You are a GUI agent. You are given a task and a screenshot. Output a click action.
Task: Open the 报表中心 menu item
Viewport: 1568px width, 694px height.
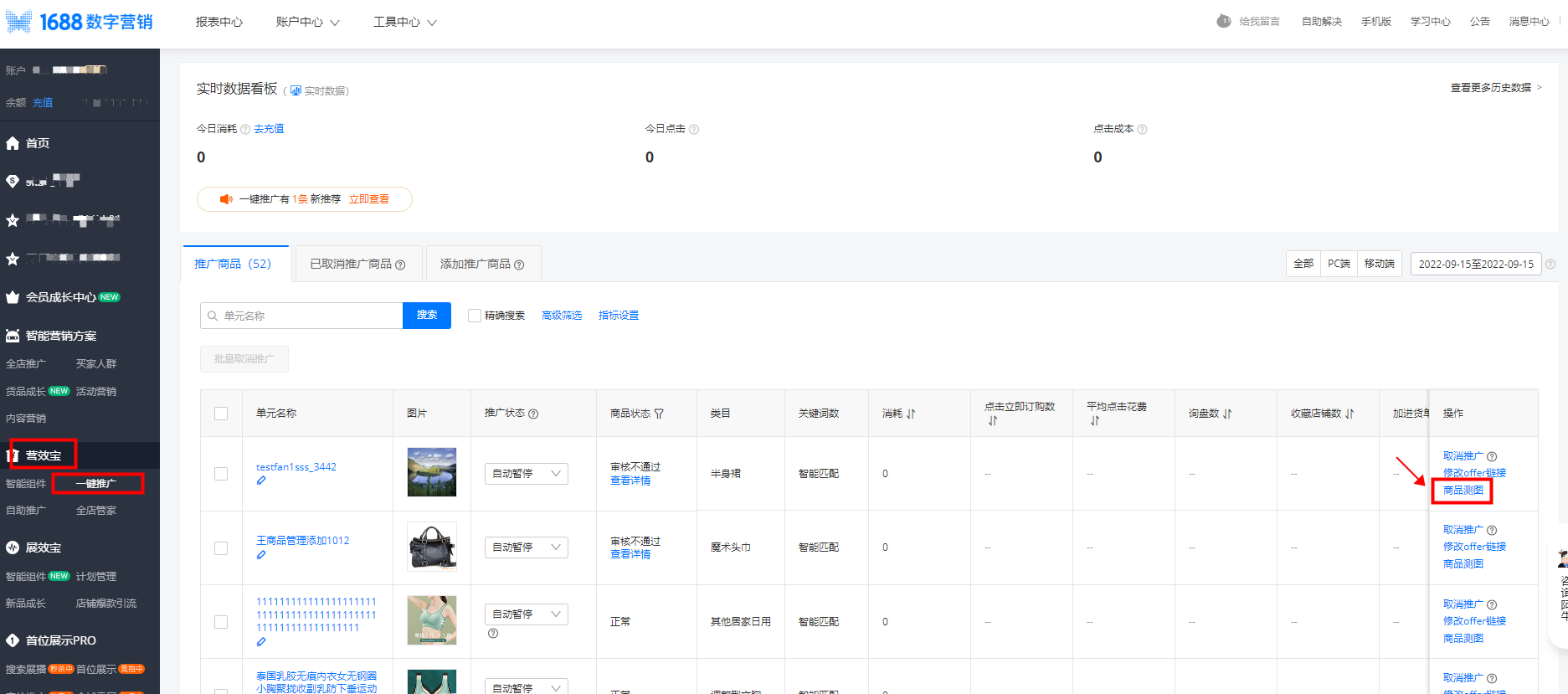219,23
